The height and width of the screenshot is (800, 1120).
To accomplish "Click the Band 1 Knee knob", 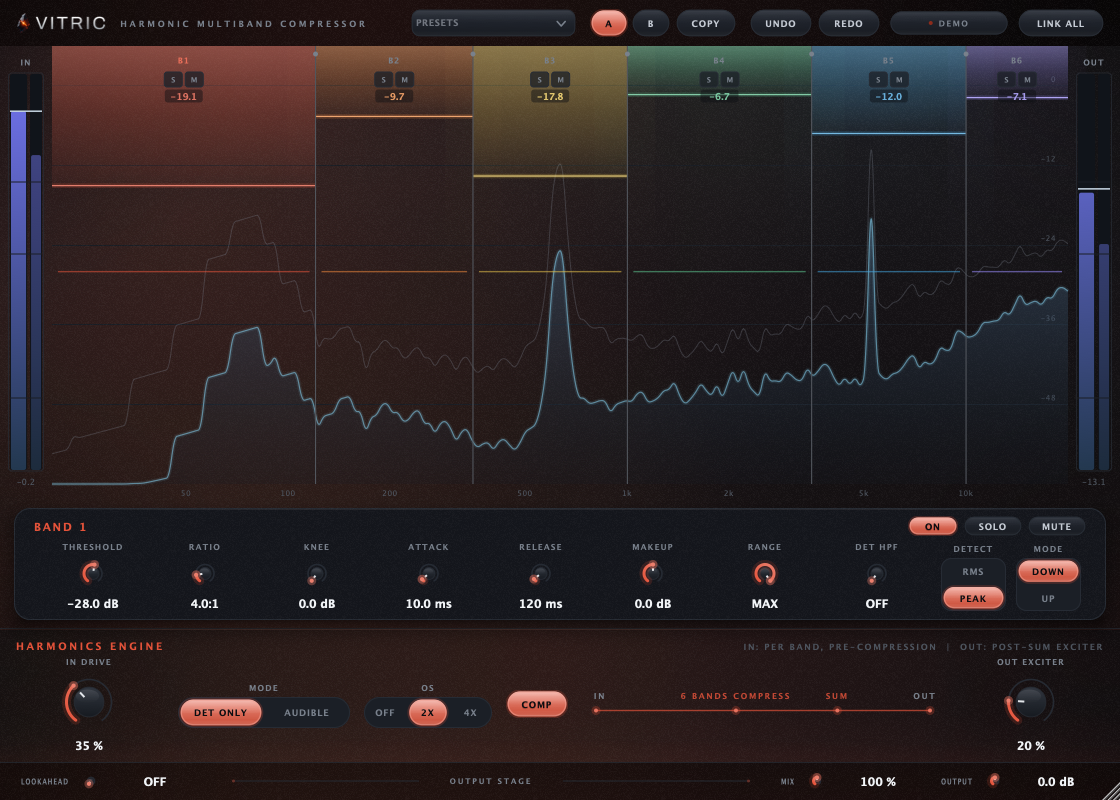I will 316,574.
